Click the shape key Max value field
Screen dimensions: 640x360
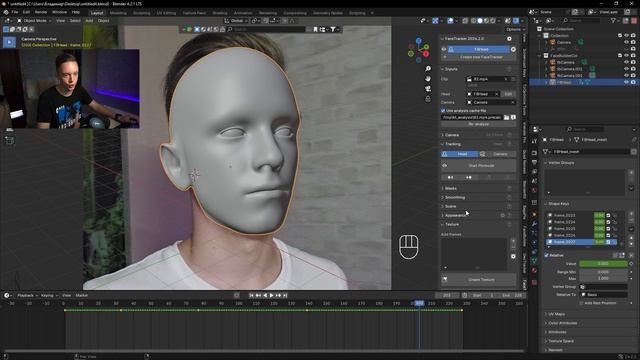(603, 278)
